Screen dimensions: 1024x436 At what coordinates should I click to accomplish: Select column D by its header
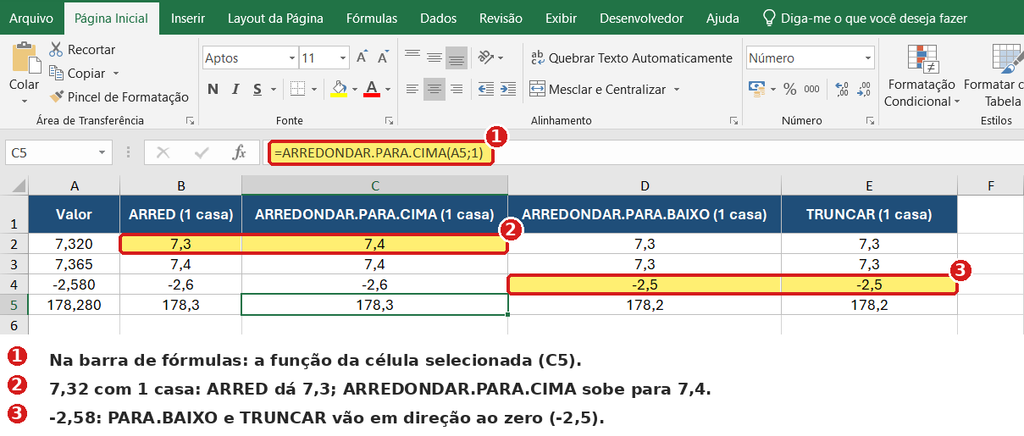coord(645,186)
